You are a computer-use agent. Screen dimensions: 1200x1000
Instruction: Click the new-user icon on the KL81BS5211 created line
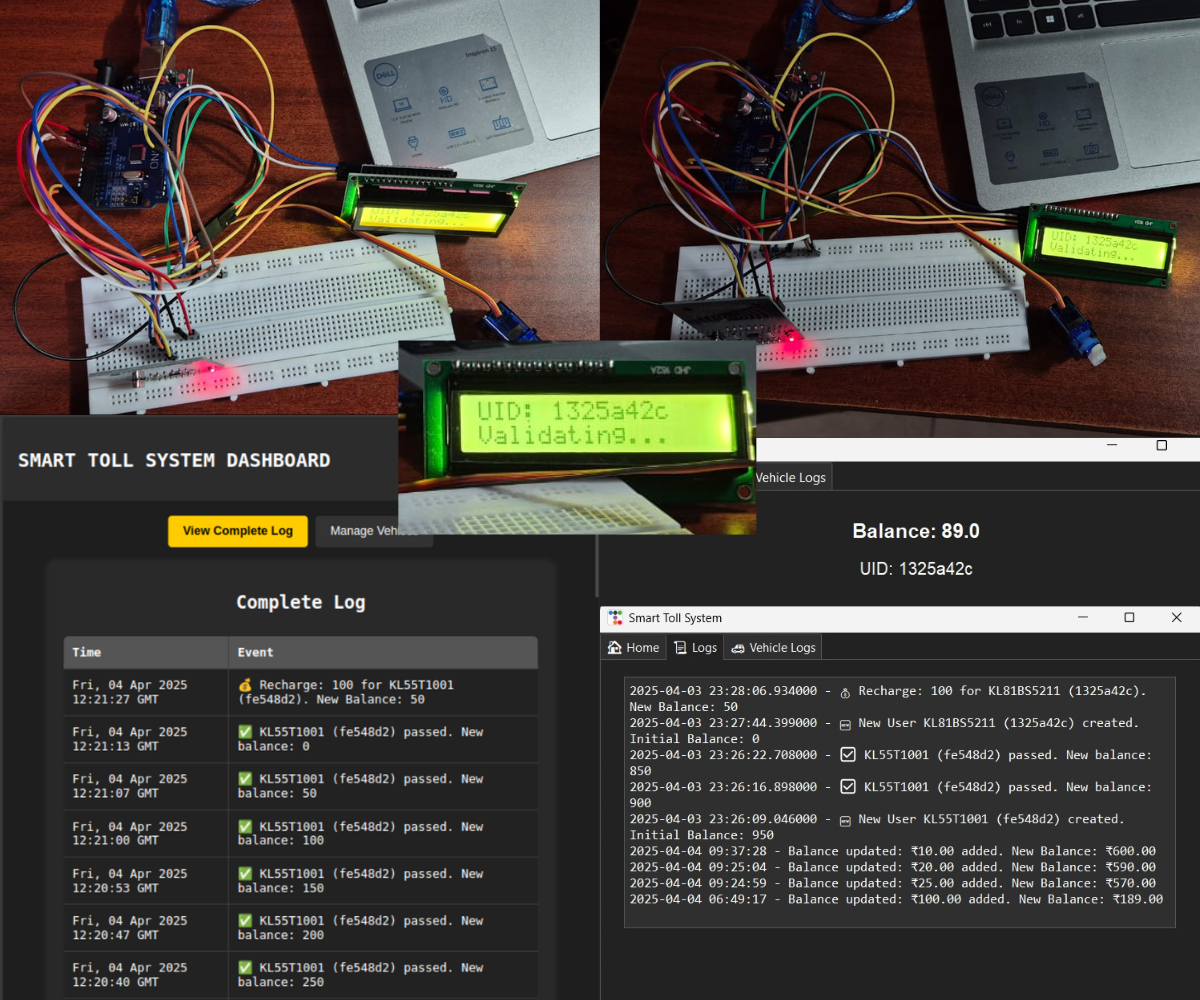coord(845,723)
